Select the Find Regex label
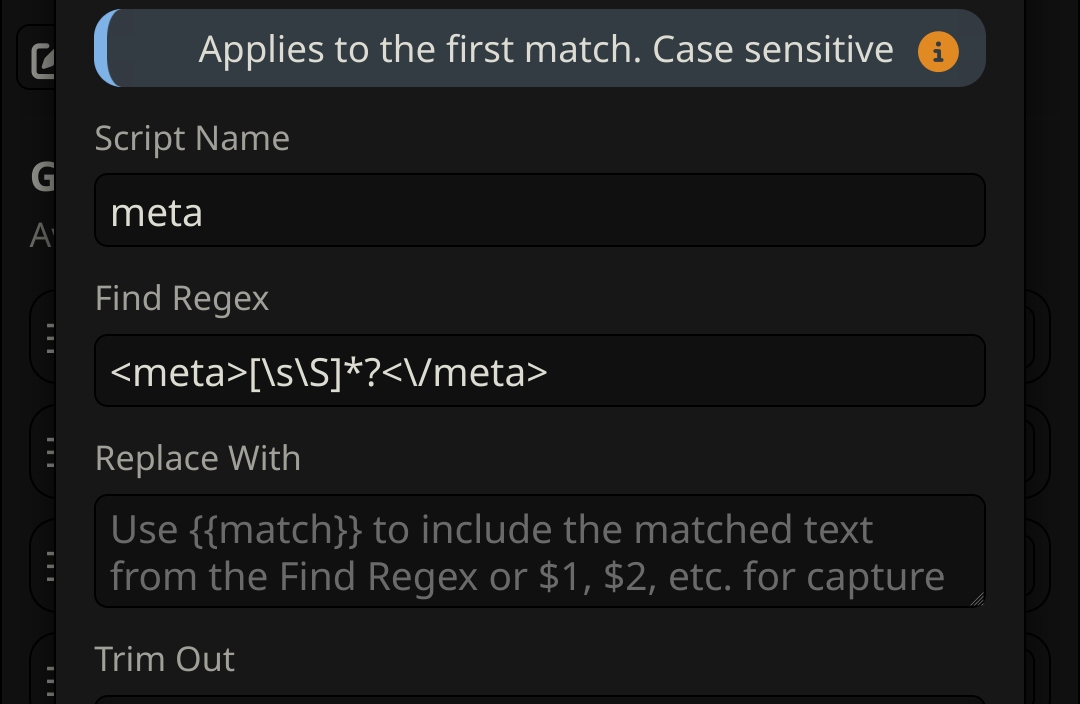The image size is (1080, 704). (x=182, y=298)
